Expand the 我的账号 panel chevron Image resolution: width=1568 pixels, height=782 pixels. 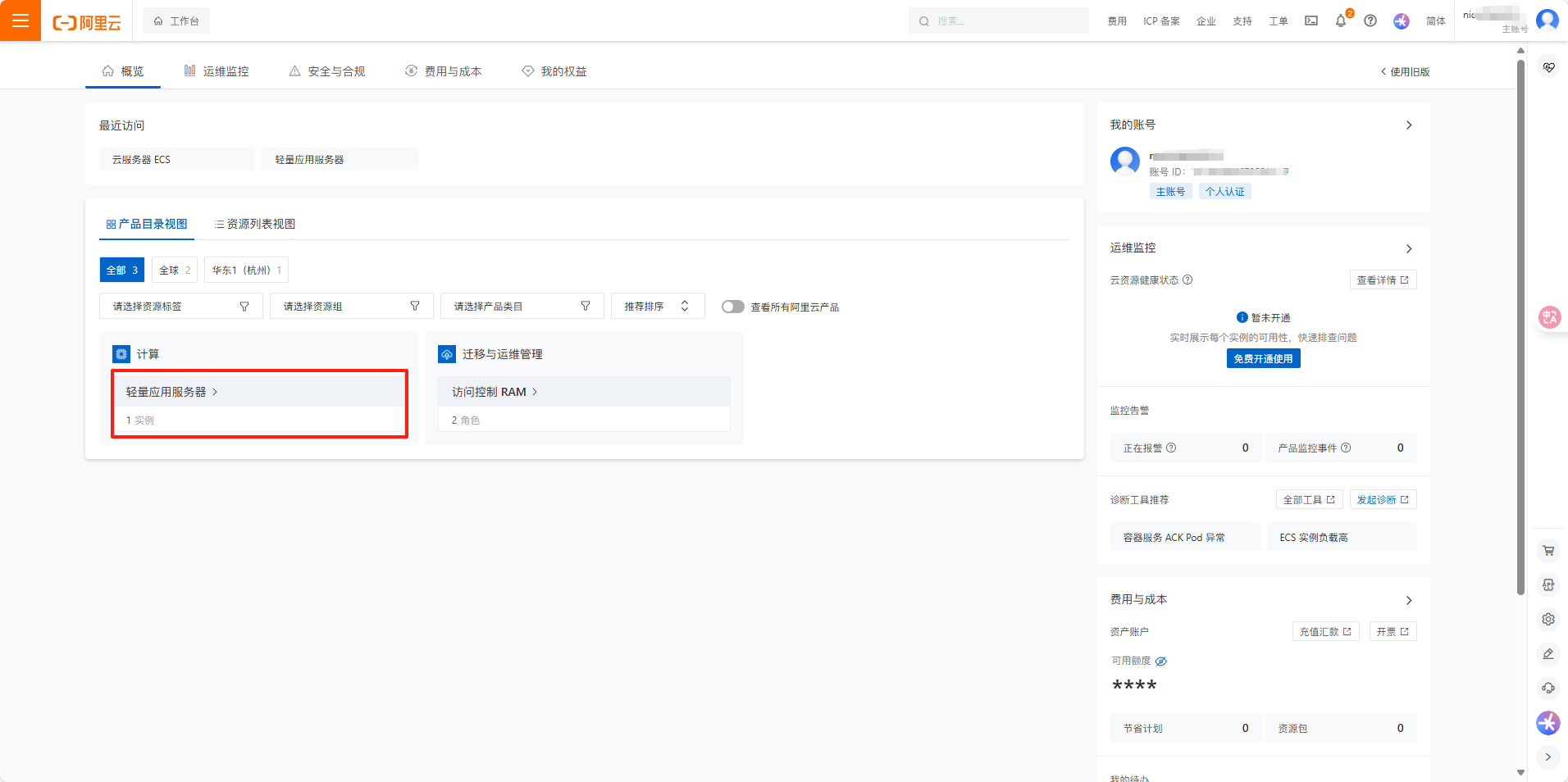click(x=1409, y=125)
